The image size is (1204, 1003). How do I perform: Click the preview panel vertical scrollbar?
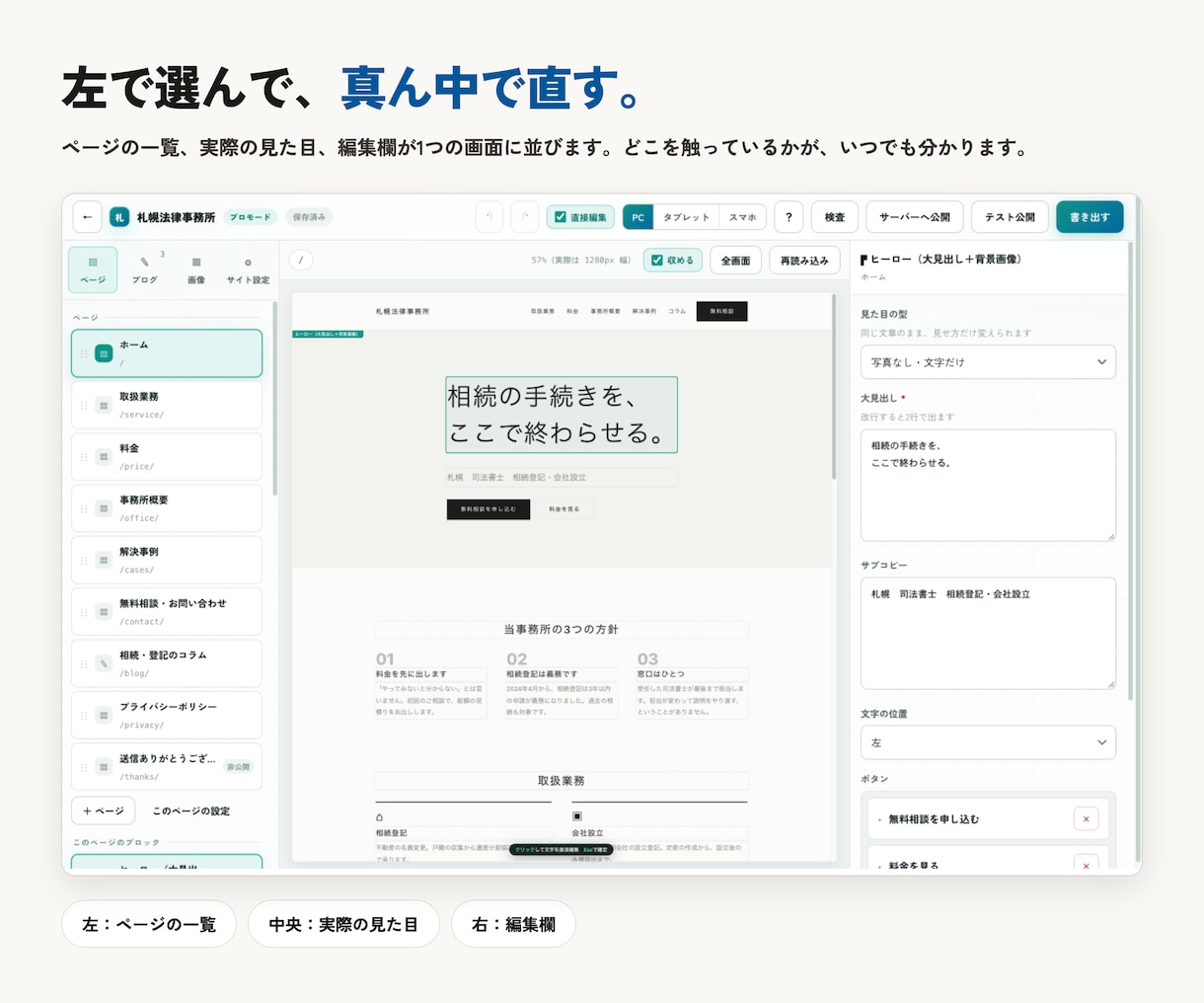coord(835,388)
